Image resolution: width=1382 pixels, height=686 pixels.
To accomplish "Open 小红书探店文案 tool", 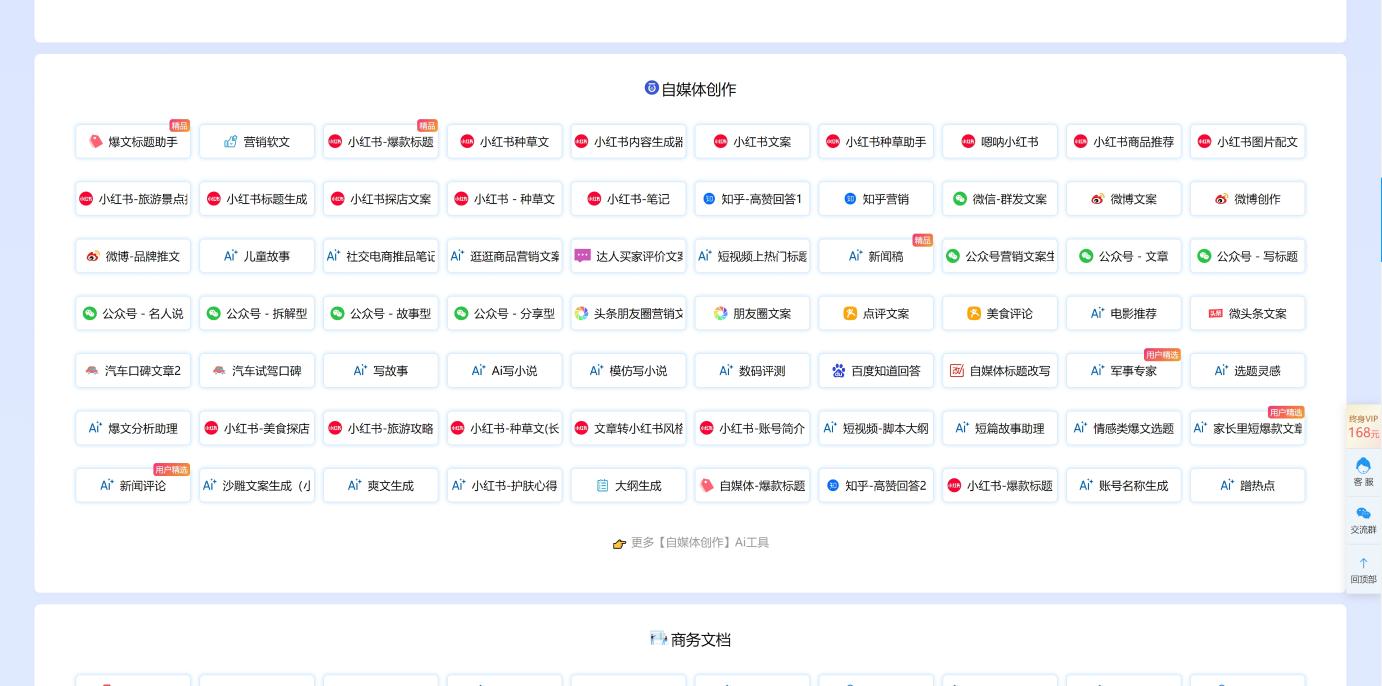I will [x=381, y=199].
